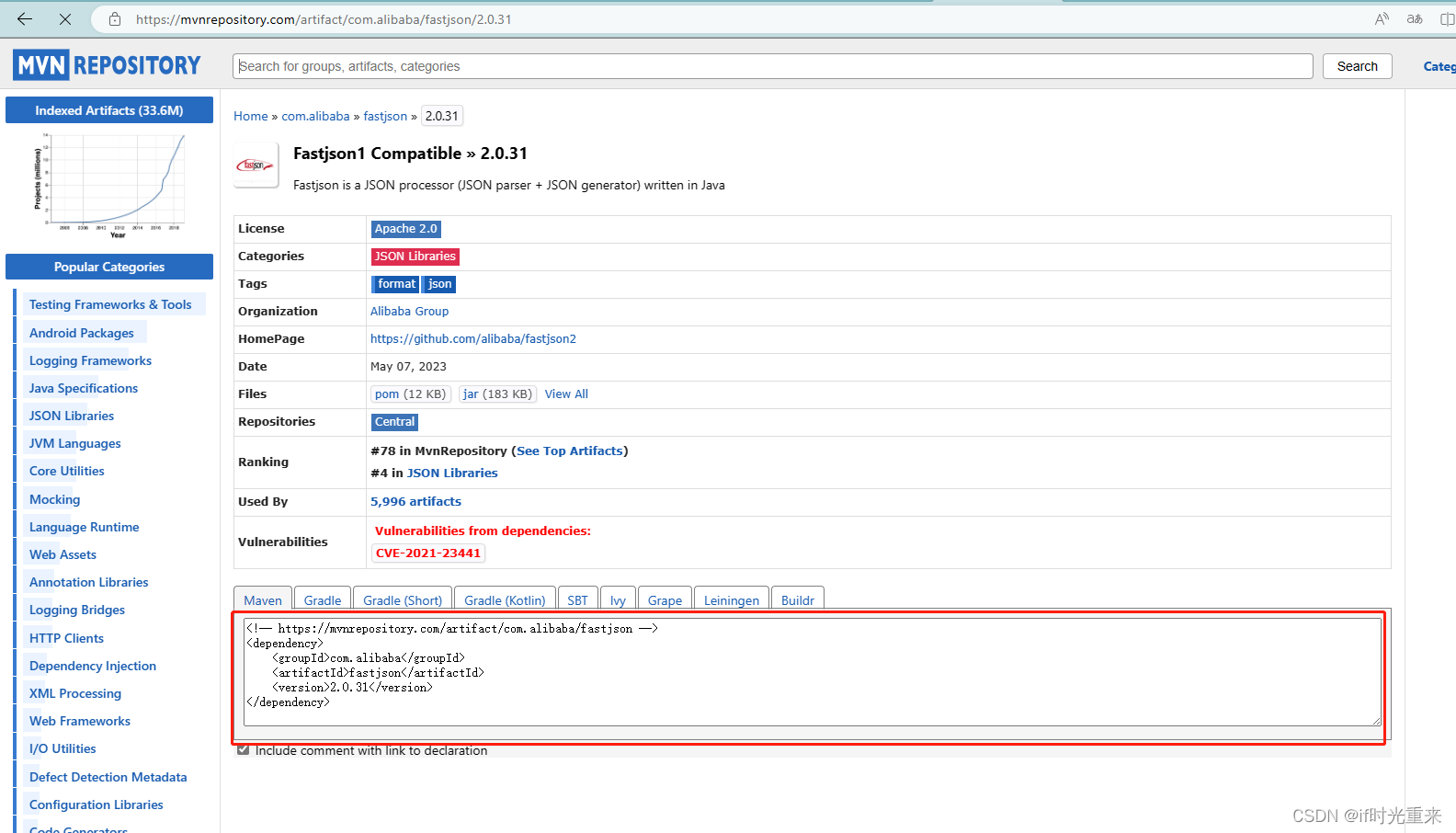
Task: Open Dependency Injection category
Action: (93, 666)
